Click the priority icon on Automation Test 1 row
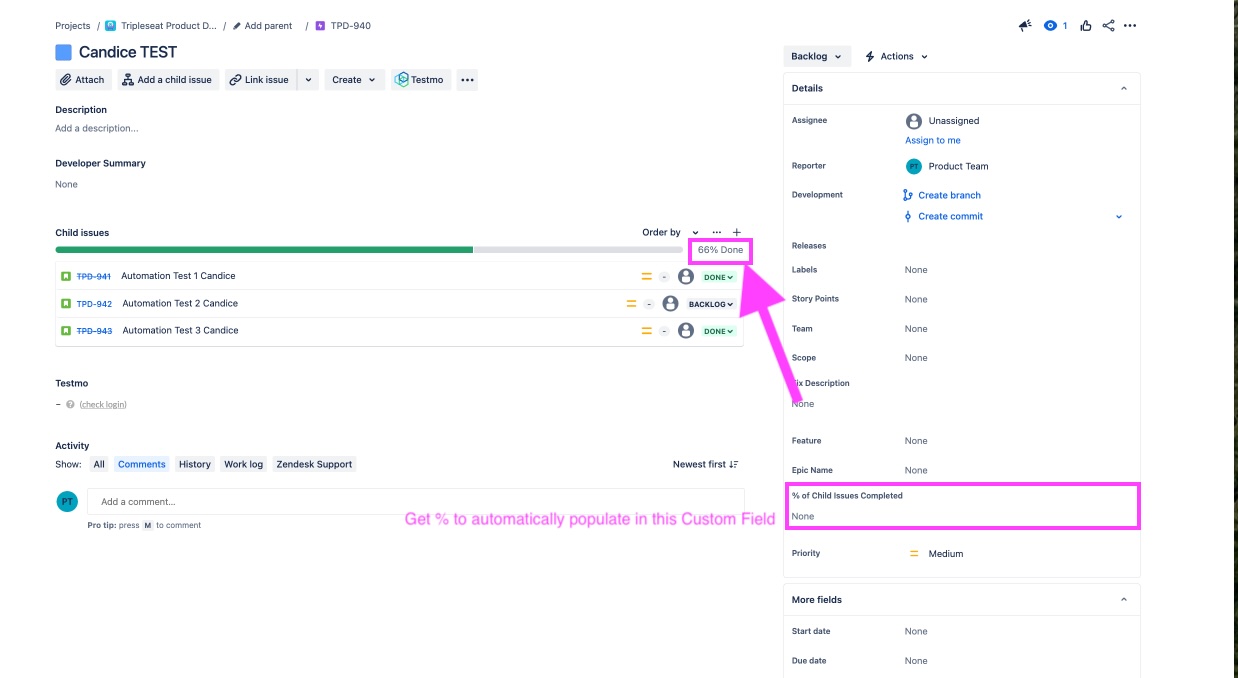The width and height of the screenshot is (1238, 678). (x=647, y=276)
